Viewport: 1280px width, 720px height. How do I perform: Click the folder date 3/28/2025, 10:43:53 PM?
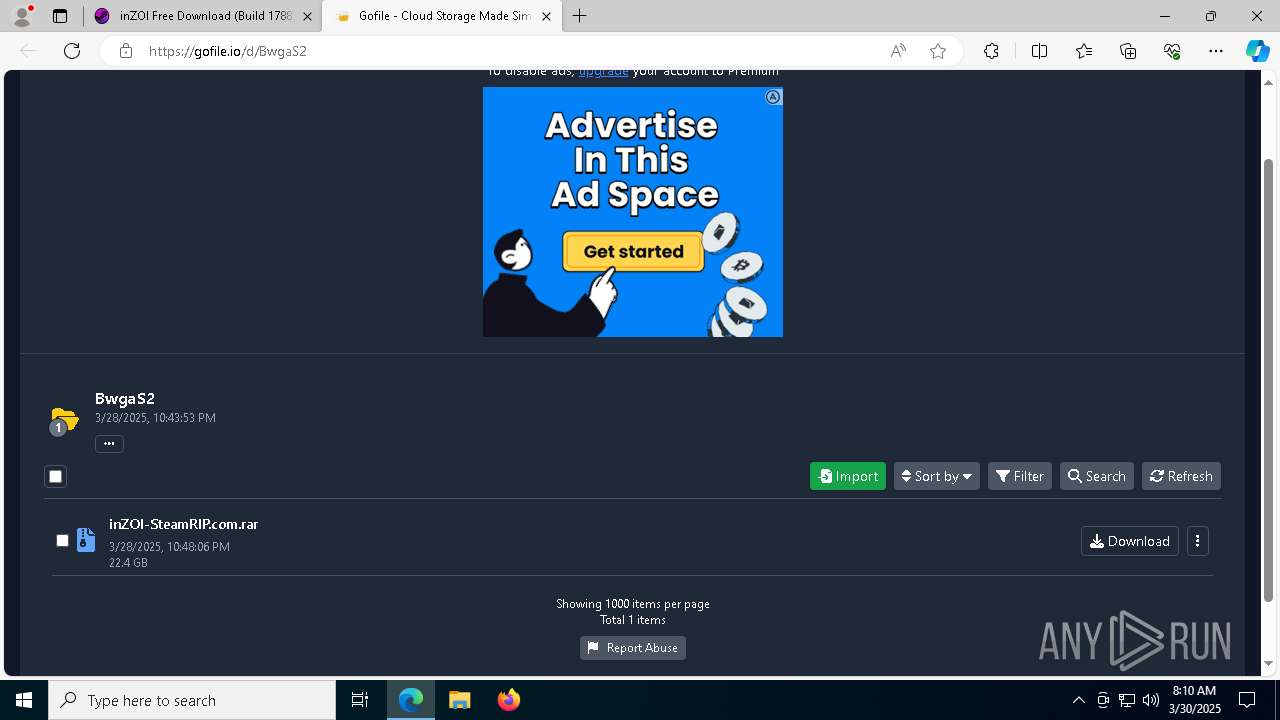155,418
